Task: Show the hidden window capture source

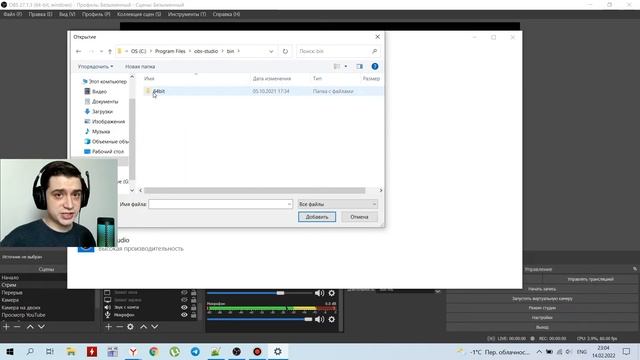Action: tap(184, 292)
